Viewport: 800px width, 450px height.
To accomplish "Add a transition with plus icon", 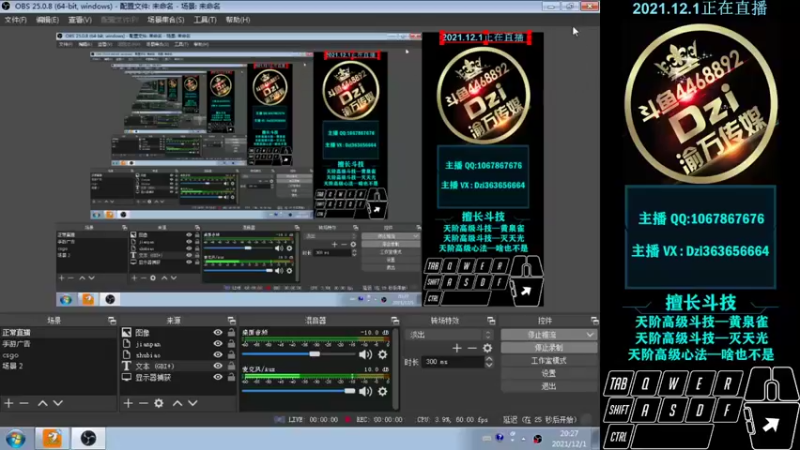I will click(x=457, y=348).
